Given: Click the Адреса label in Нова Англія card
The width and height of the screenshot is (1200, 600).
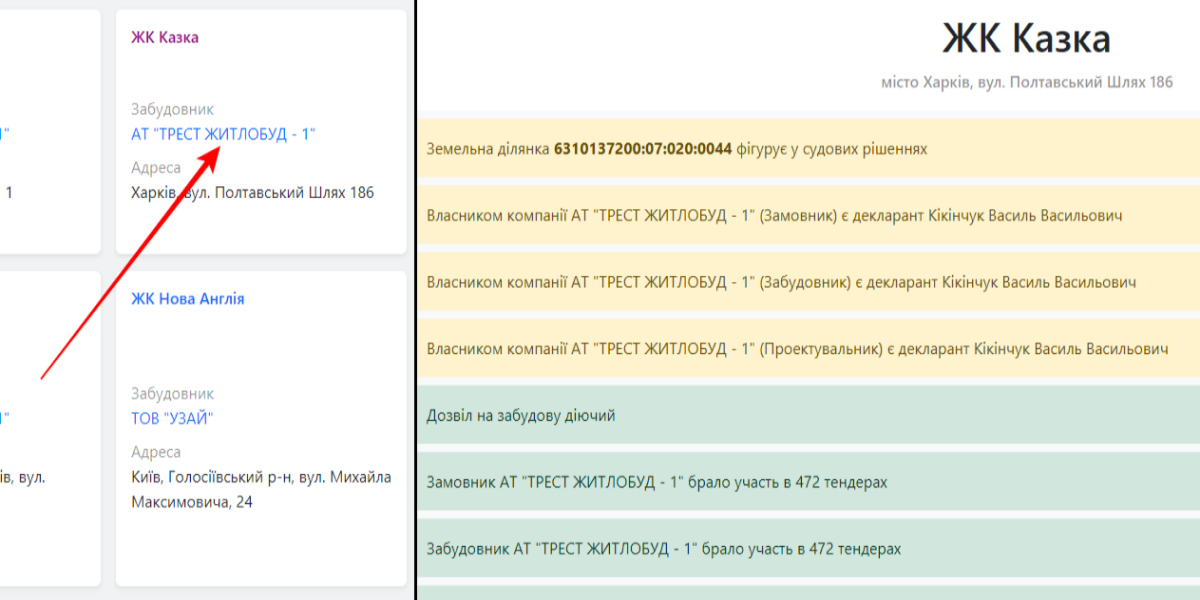Looking at the screenshot, I should 156,452.
